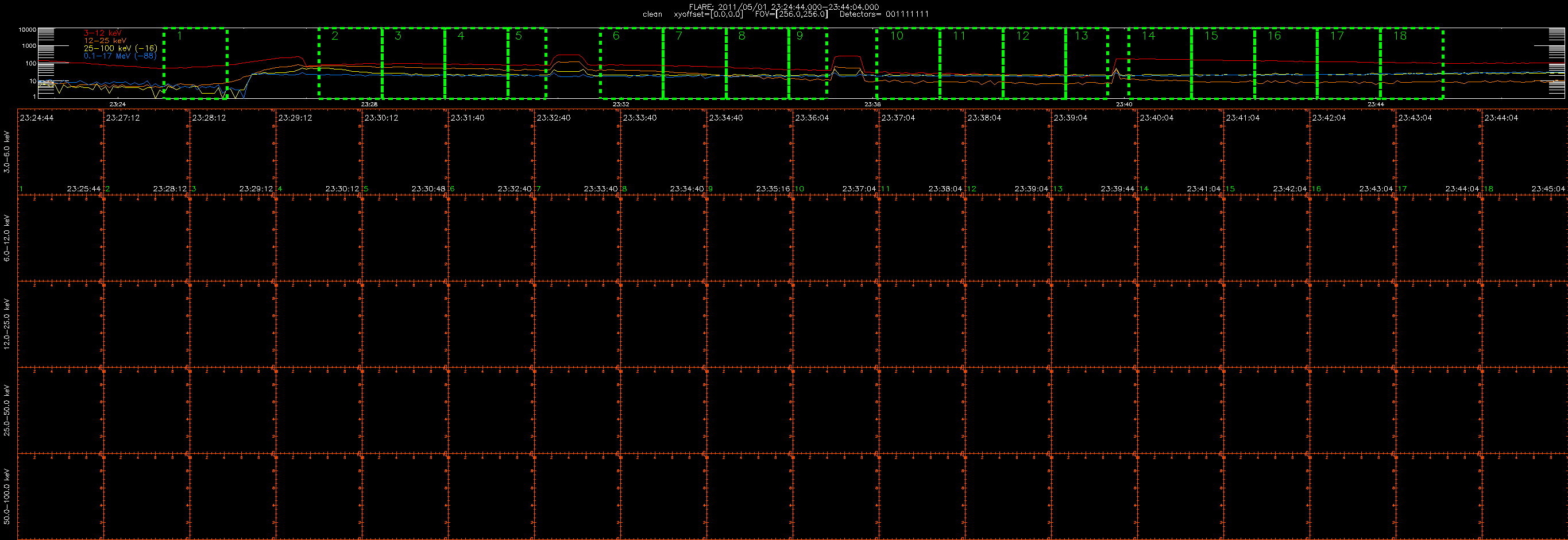Screen dimensions: 1568x540
Task: Select the 6.0-12.0 keV row label
Action: 7,238
